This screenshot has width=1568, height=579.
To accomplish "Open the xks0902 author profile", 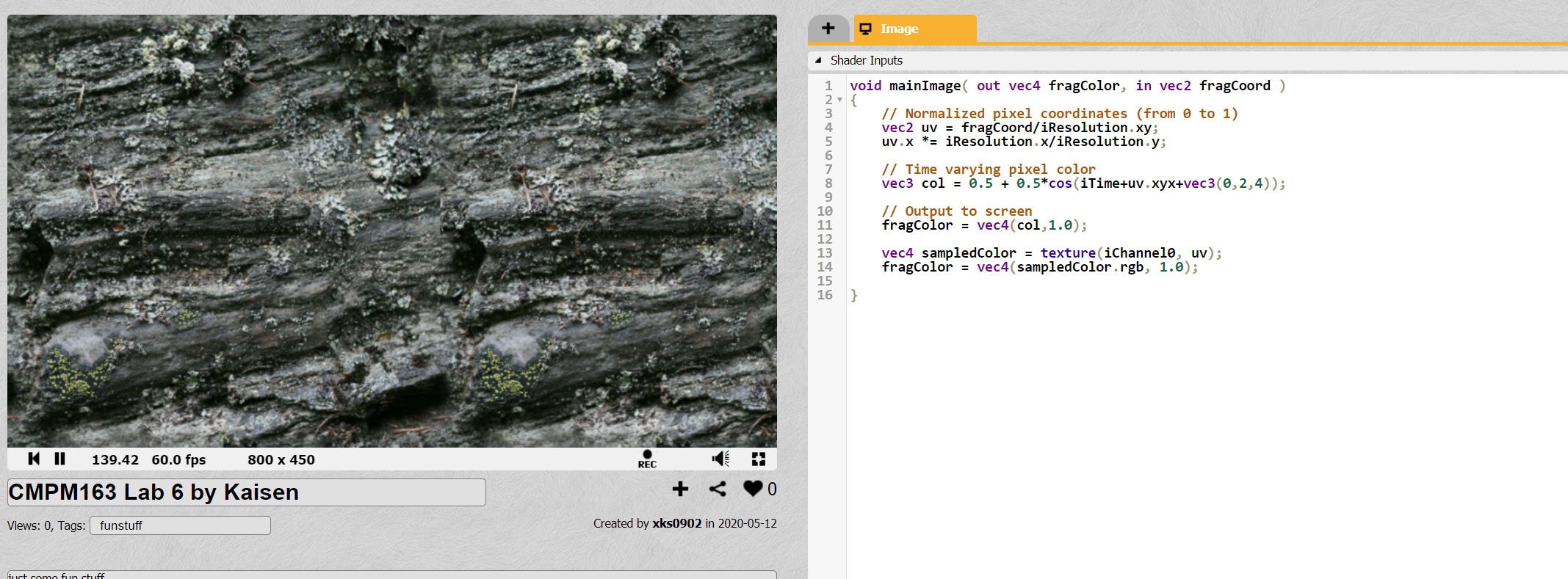I will click(x=676, y=523).
